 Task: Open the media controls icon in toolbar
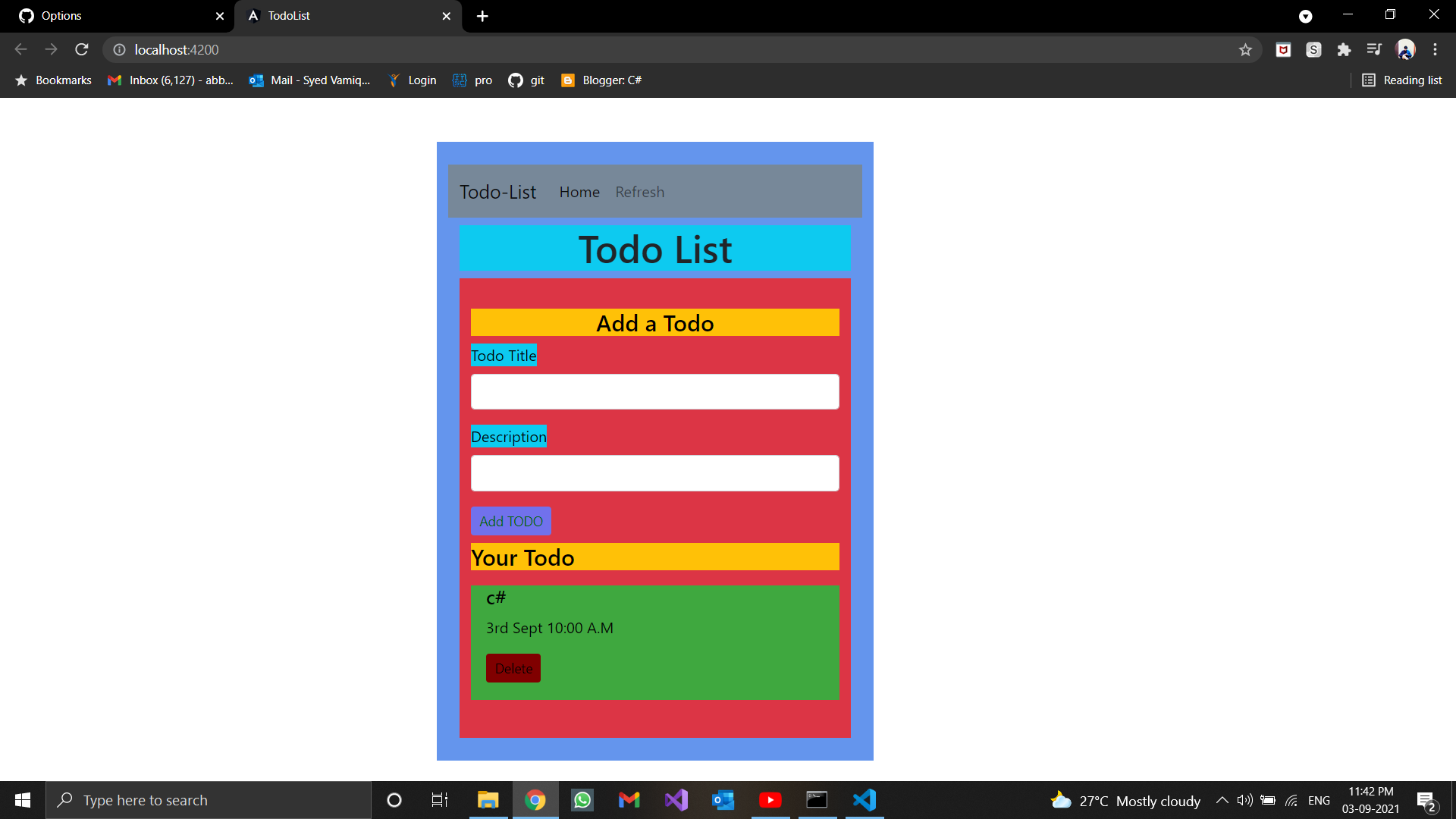click(1374, 49)
